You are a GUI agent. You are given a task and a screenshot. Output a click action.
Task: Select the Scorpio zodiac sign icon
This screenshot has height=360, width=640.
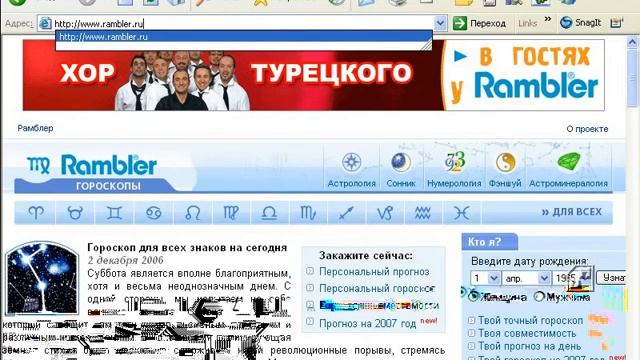308,213
